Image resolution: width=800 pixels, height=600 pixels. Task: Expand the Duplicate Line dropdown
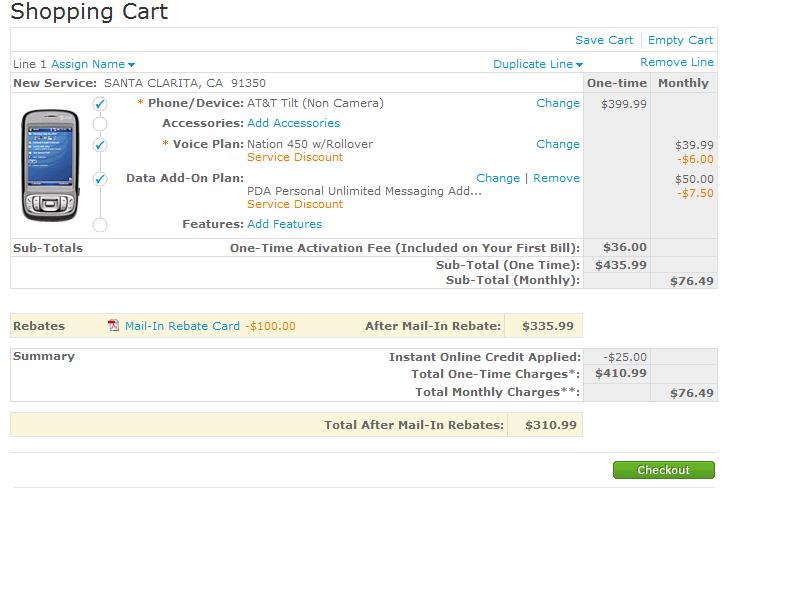click(538, 64)
